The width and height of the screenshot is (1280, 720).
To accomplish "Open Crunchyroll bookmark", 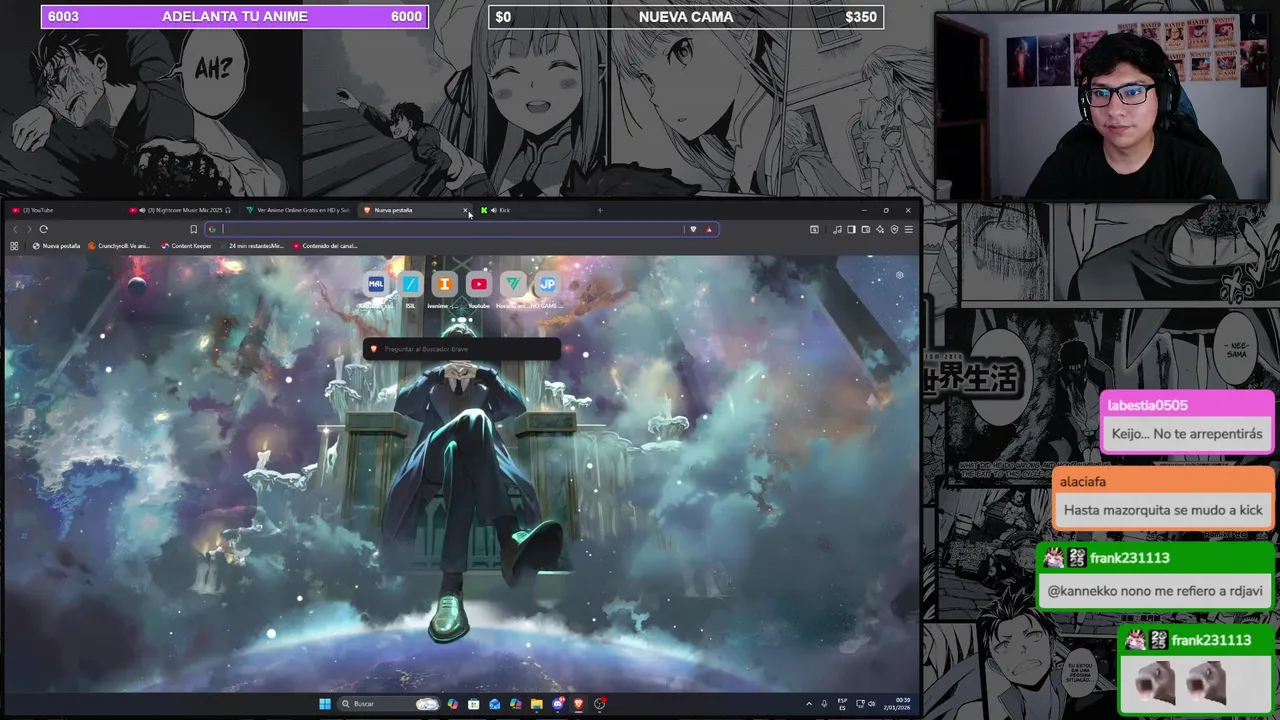I will point(119,246).
